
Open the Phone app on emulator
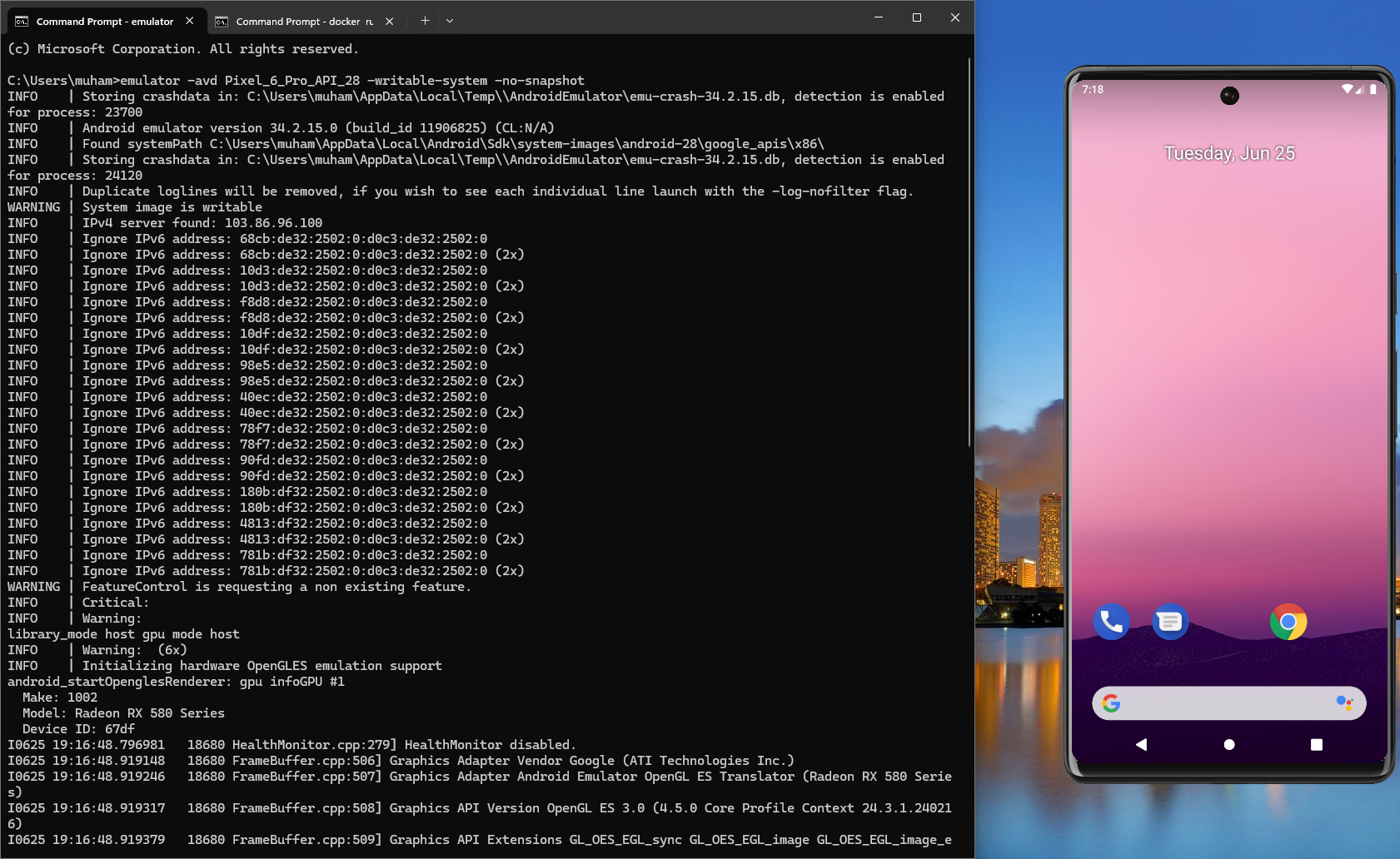coord(1111,621)
